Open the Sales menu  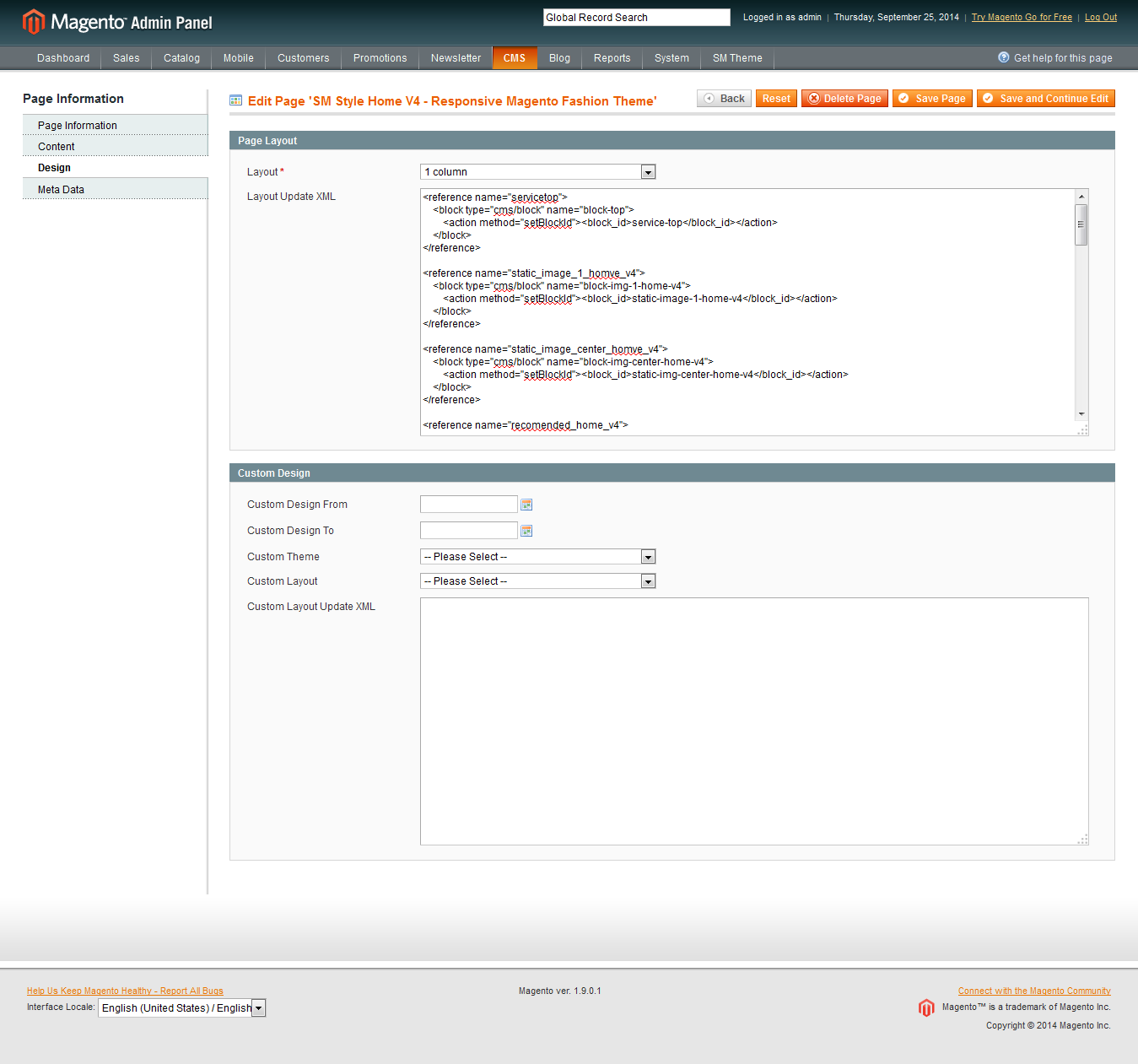[x=127, y=58]
